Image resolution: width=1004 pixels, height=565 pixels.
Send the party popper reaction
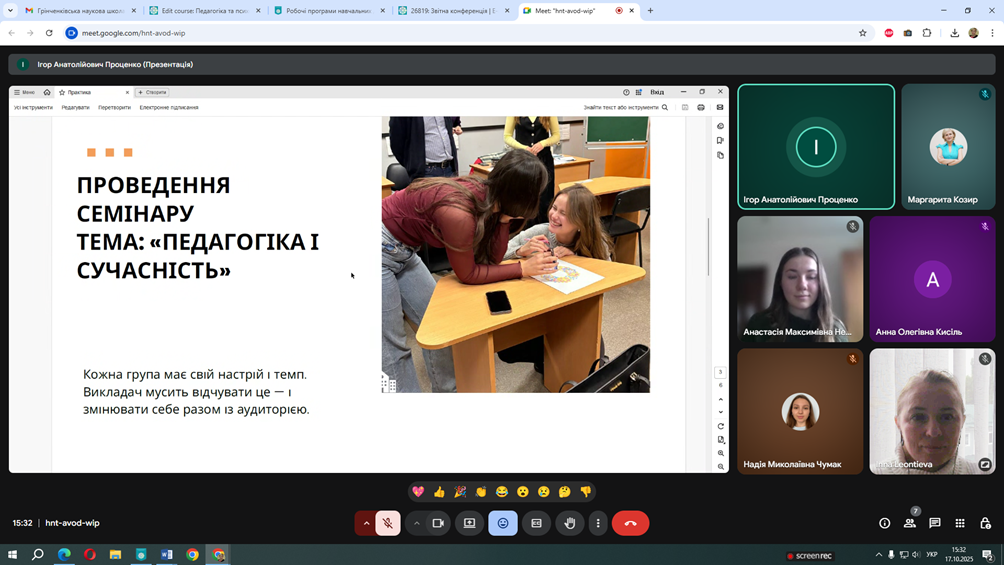pos(460,492)
